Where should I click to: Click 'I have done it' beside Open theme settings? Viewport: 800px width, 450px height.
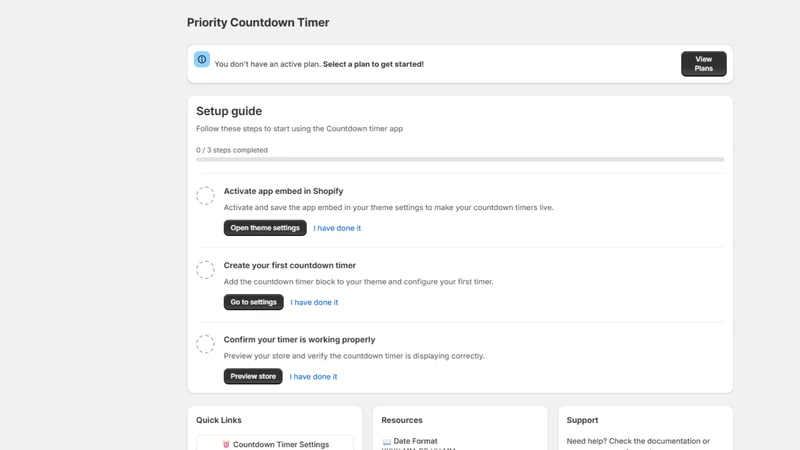(x=337, y=228)
